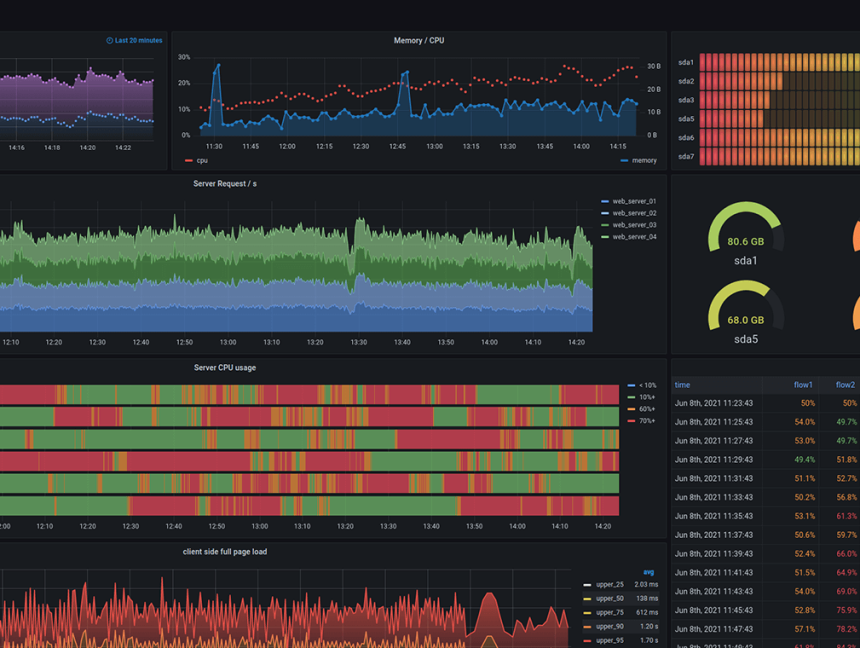Select upper_95 in the page load legend
Image resolution: width=860 pixels, height=648 pixels.
coord(610,640)
